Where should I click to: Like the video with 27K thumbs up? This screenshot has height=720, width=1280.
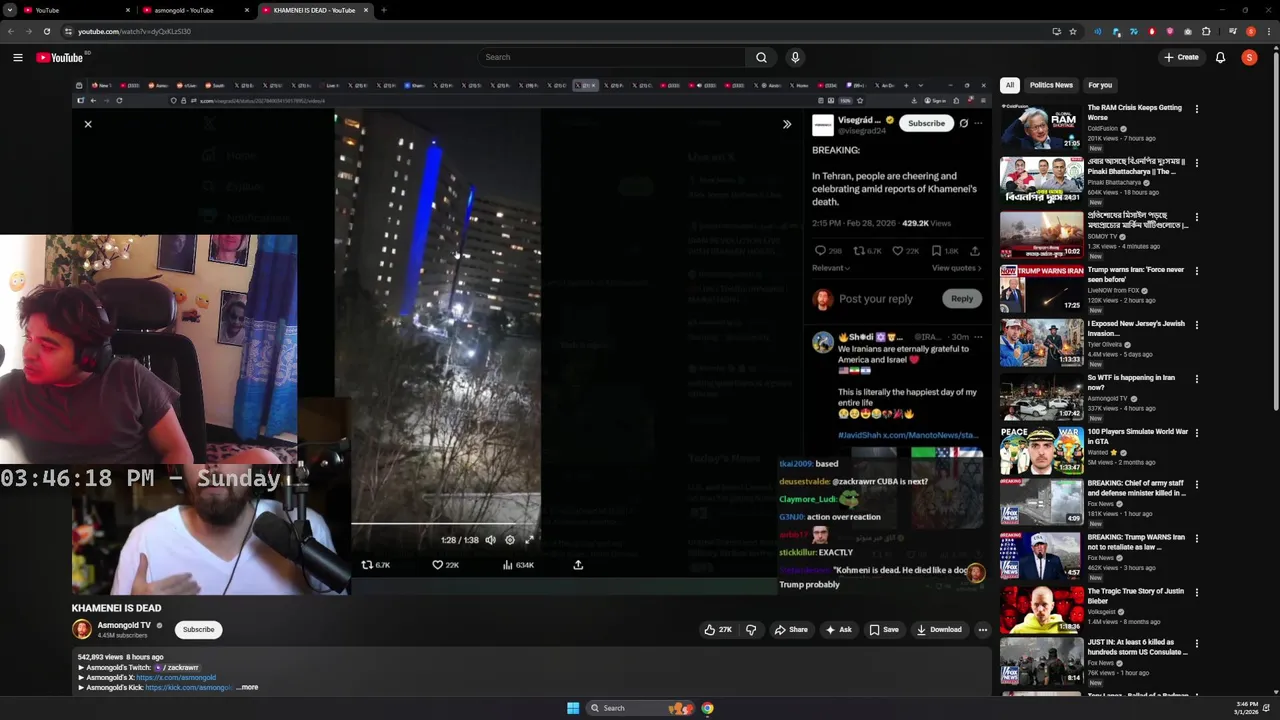718,630
